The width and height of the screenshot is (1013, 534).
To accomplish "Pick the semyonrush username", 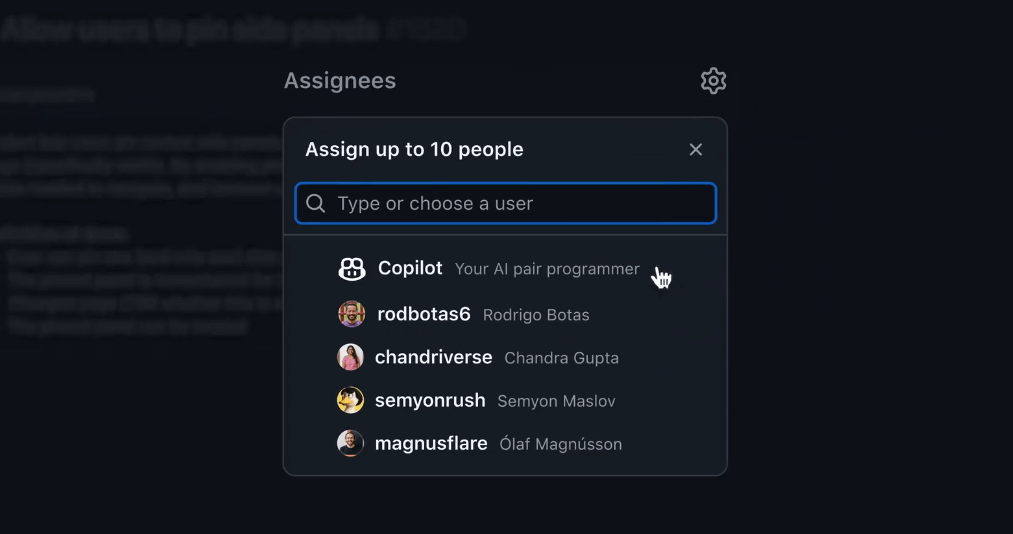I will [430, 400].
